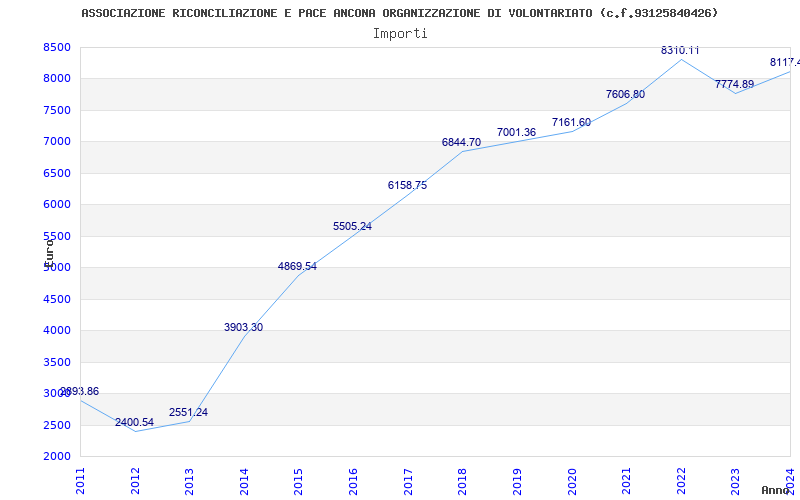
Task: Click the y-axis tick 6000
Action: [57, 205]
